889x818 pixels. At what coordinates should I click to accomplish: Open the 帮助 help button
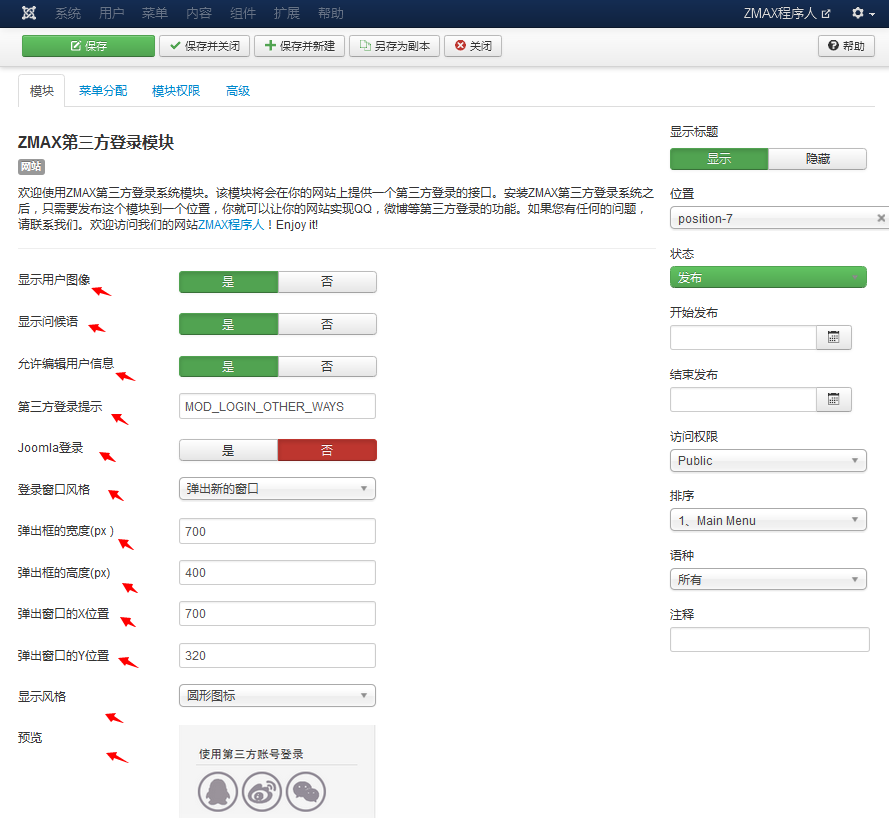pyautogui.click(x=846, y=46)
